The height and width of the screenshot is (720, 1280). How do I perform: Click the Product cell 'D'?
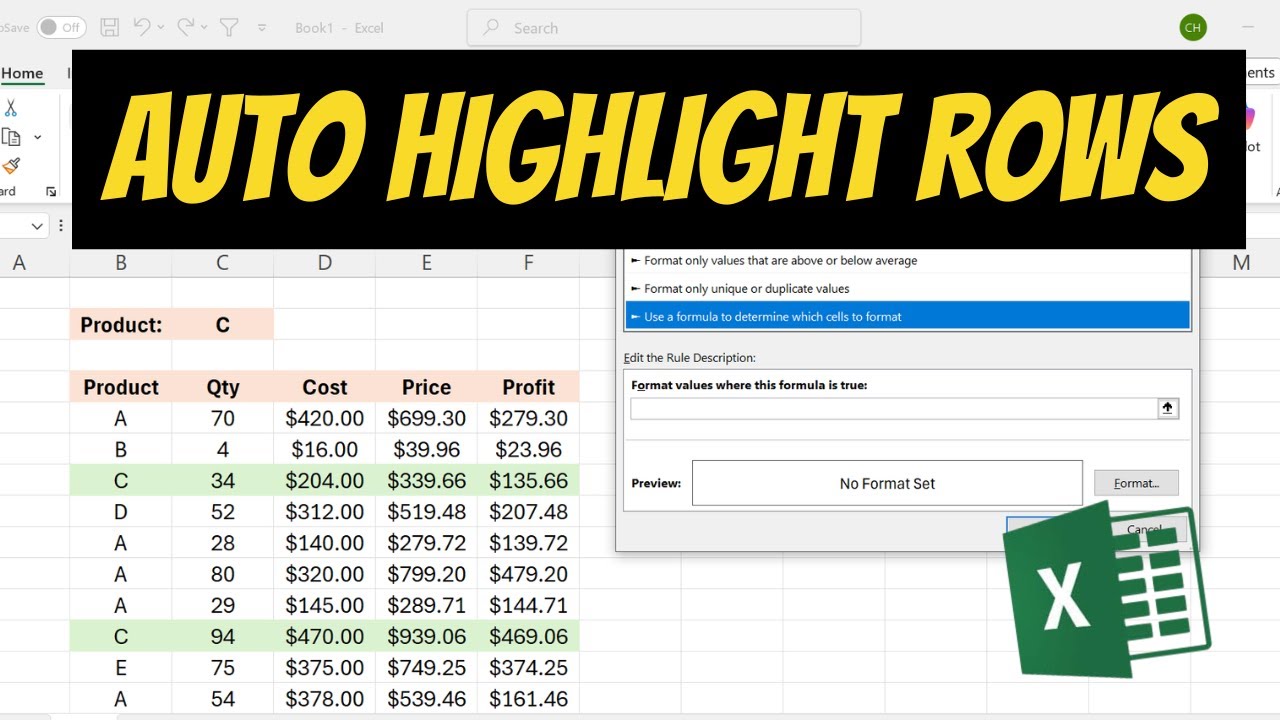click(121, 512)
